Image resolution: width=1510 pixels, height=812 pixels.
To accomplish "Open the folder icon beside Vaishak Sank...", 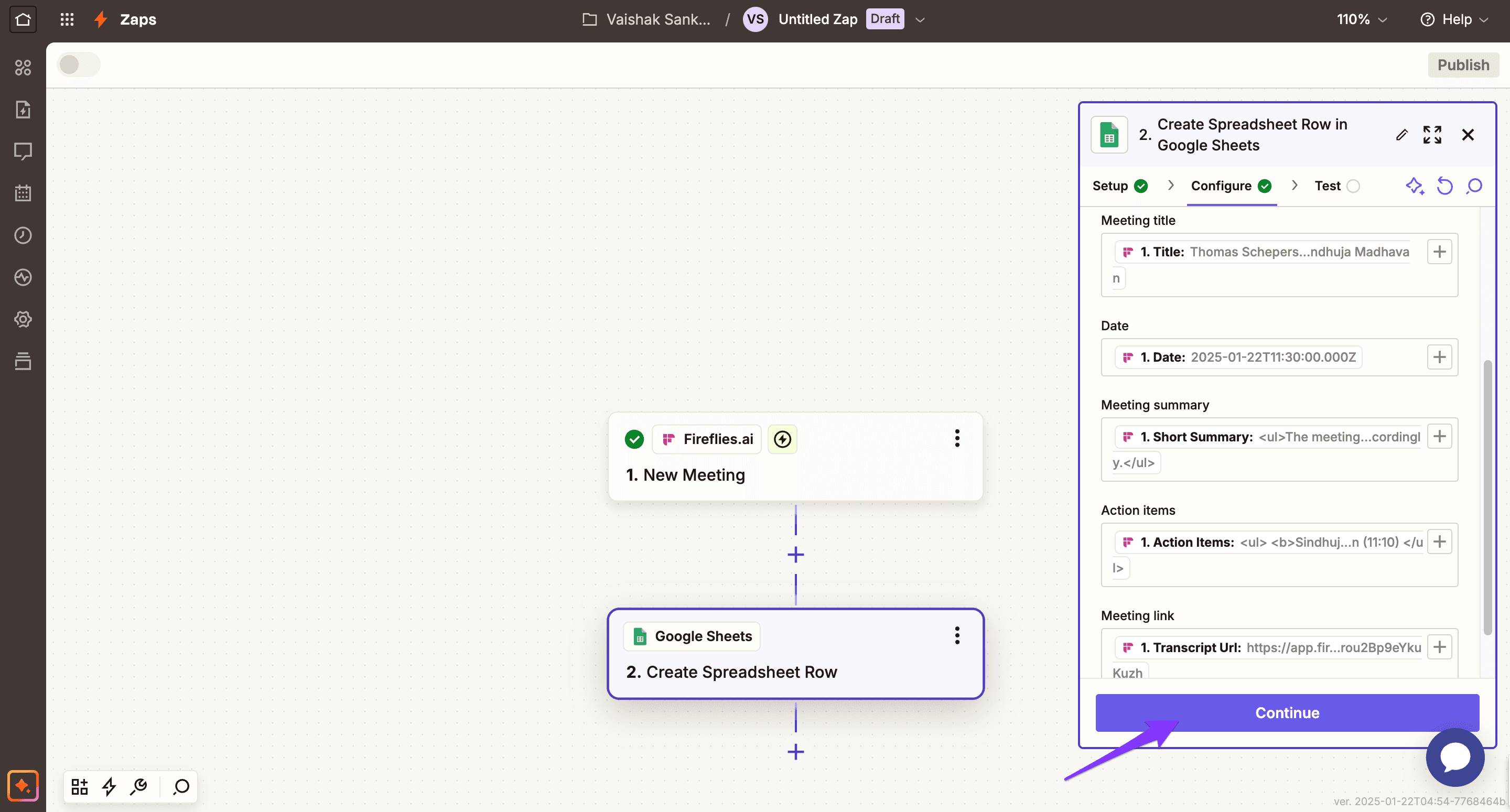I will (590, 19).
